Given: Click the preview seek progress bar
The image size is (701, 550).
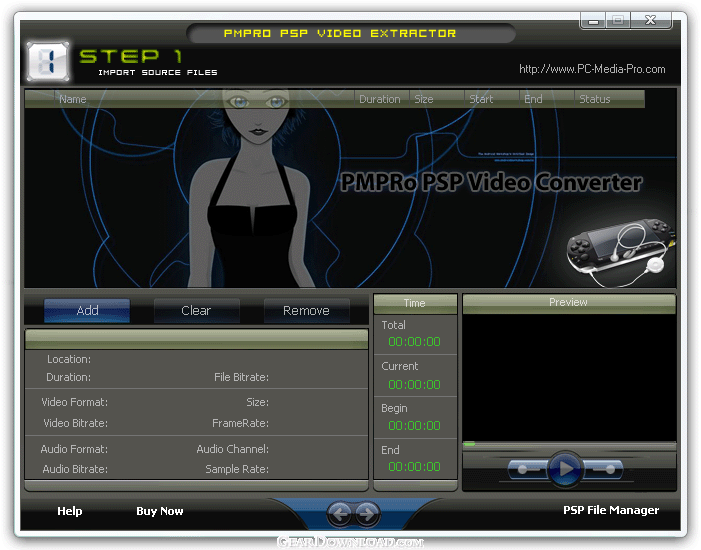Looking at the screenshot, I should 569,444.
